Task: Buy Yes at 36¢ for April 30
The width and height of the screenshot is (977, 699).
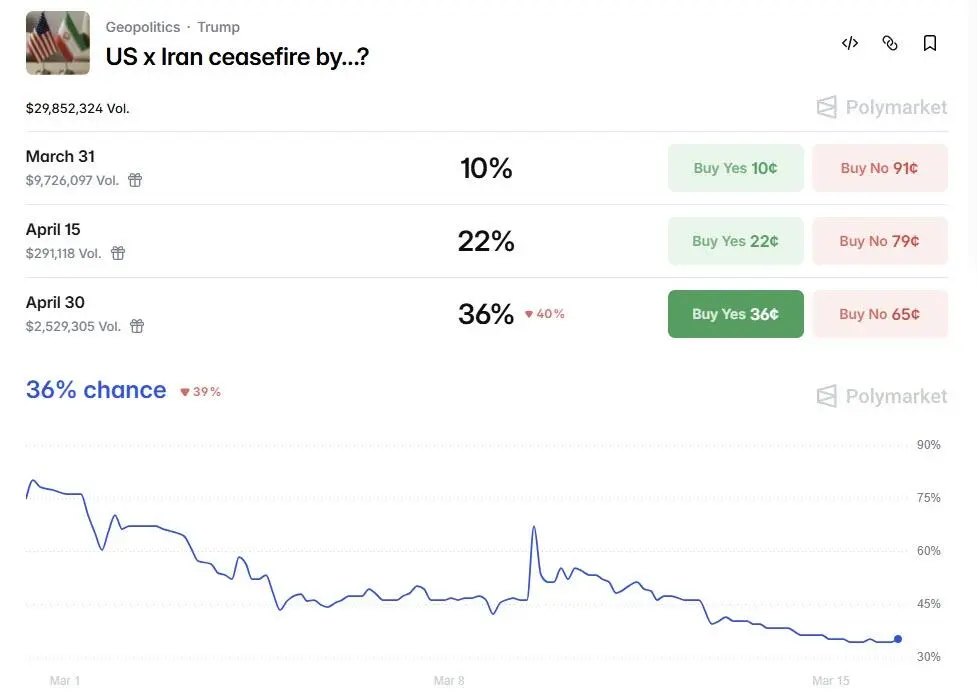Action: [x=735, y=314]
